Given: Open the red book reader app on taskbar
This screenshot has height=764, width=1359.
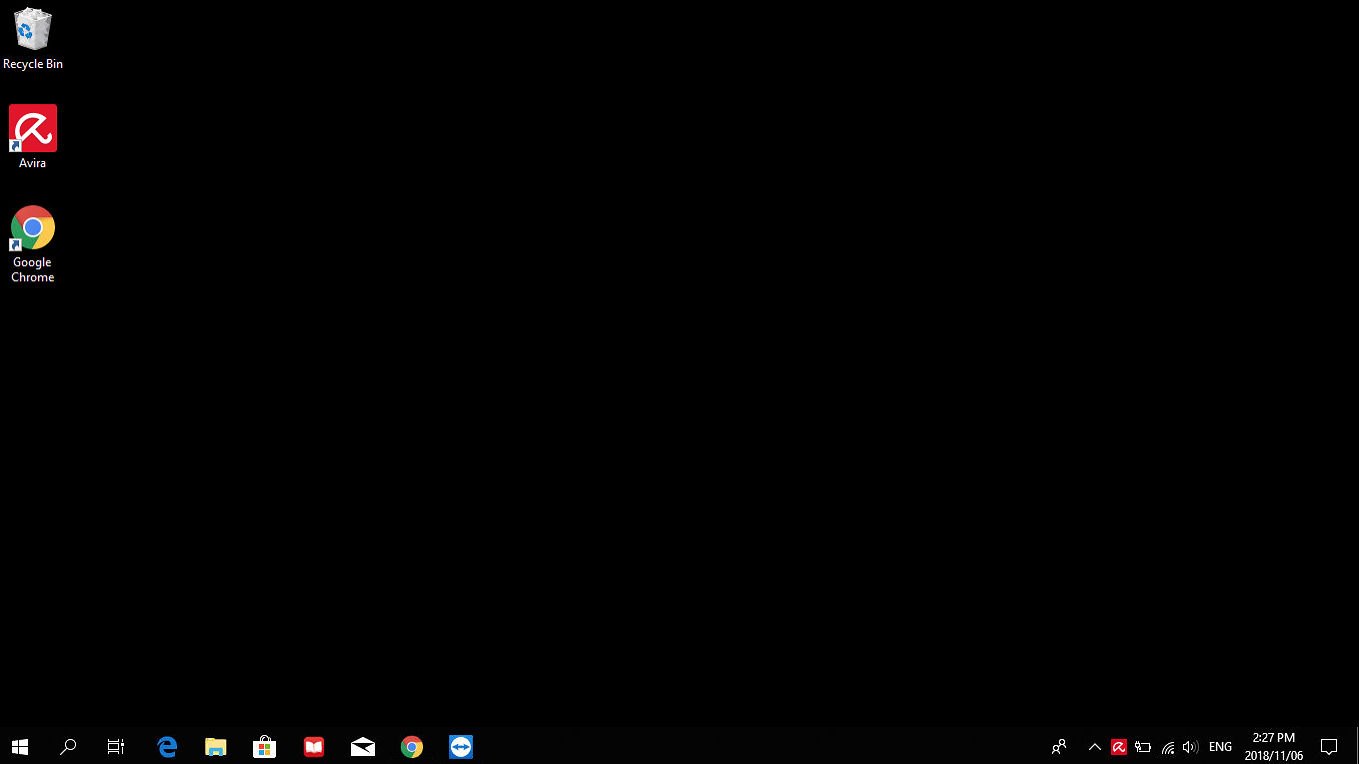Looking at the screenshot, I should pyautogui.click(x=314, y=746).
